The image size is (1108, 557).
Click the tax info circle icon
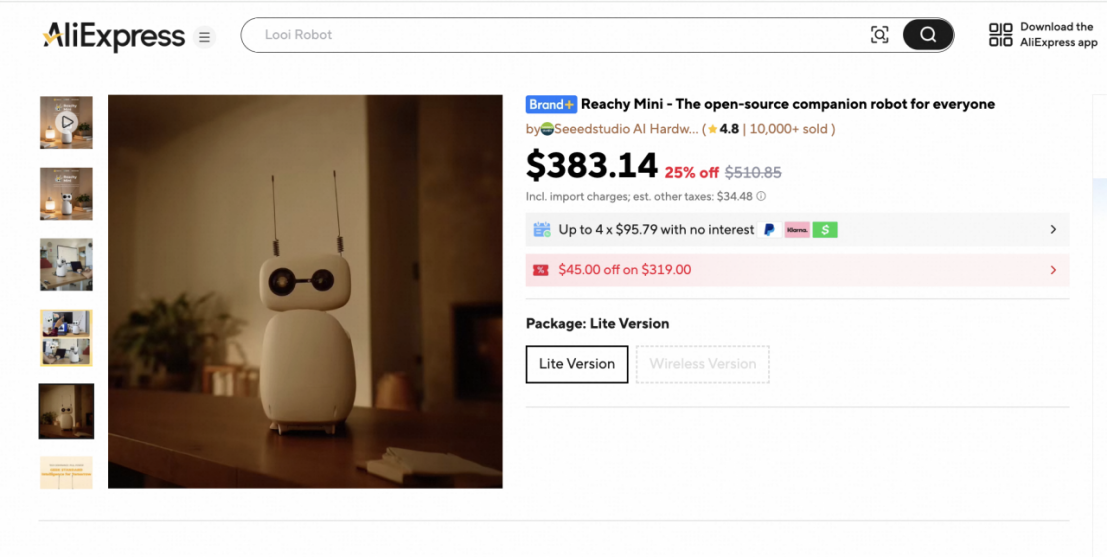click(761, 197)
